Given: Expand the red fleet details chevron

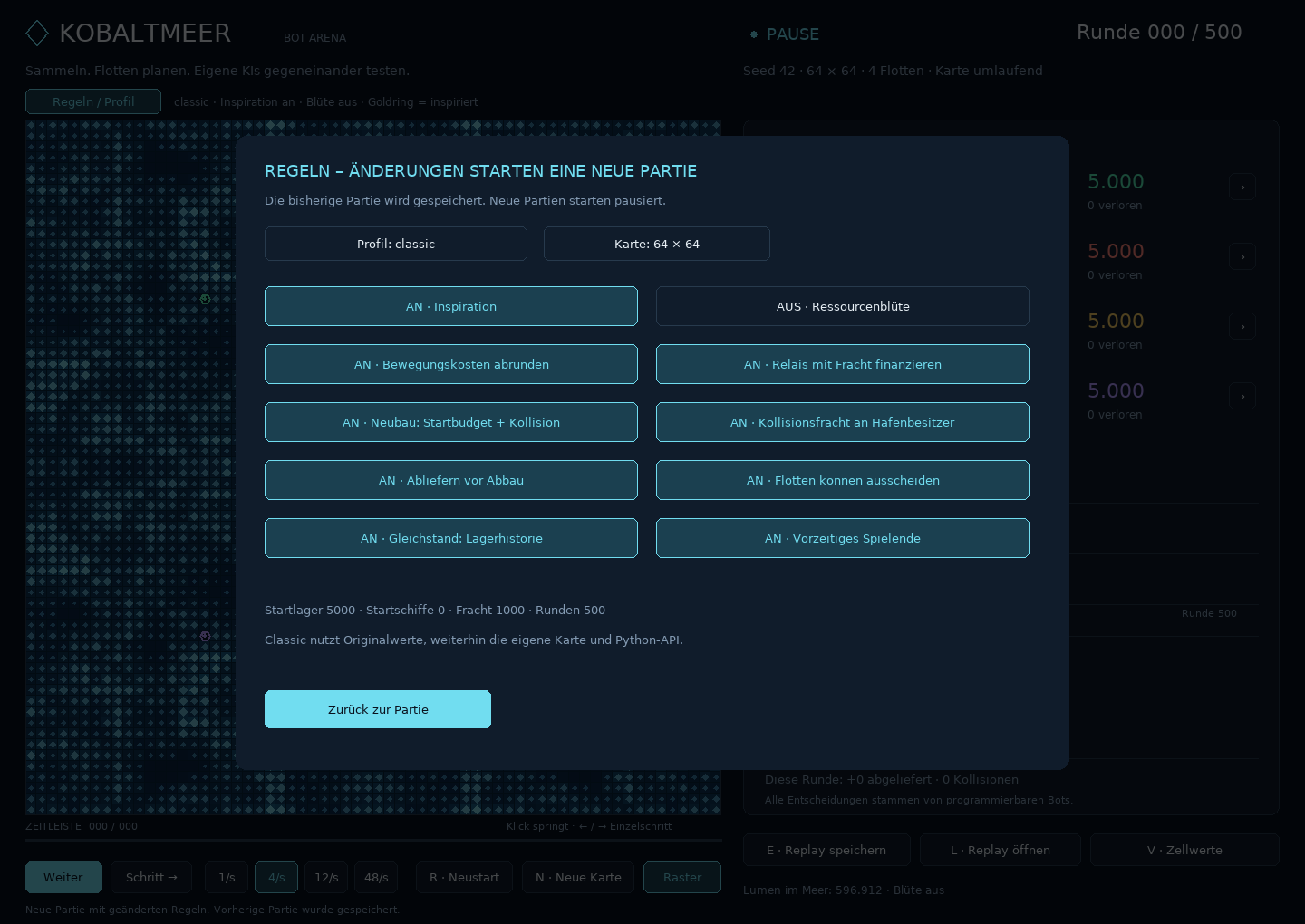Looking at the screenshot, I should tap(1242, 256).
